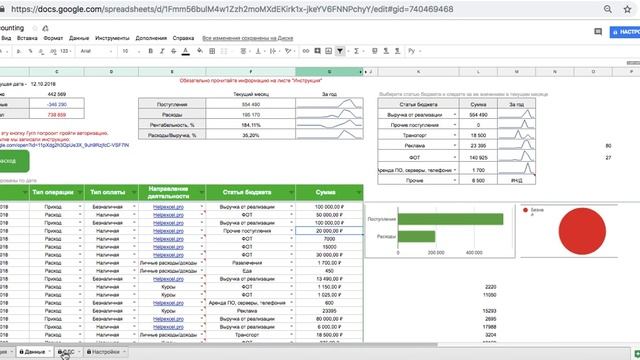Click the decrease decimal places icon
This screenshot has width=640, height=360.
coord(41,51)
